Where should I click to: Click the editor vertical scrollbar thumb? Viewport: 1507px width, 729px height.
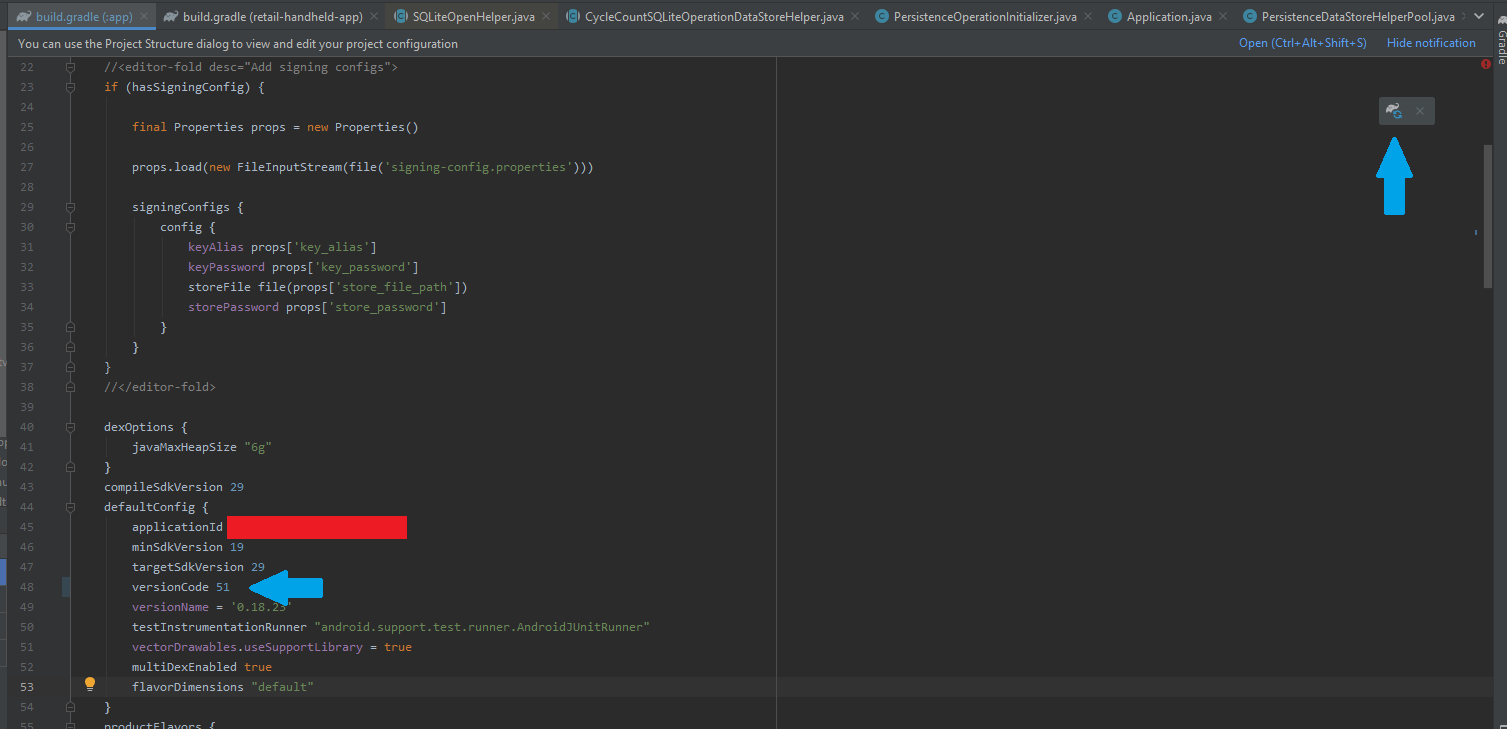[1488, 215]
